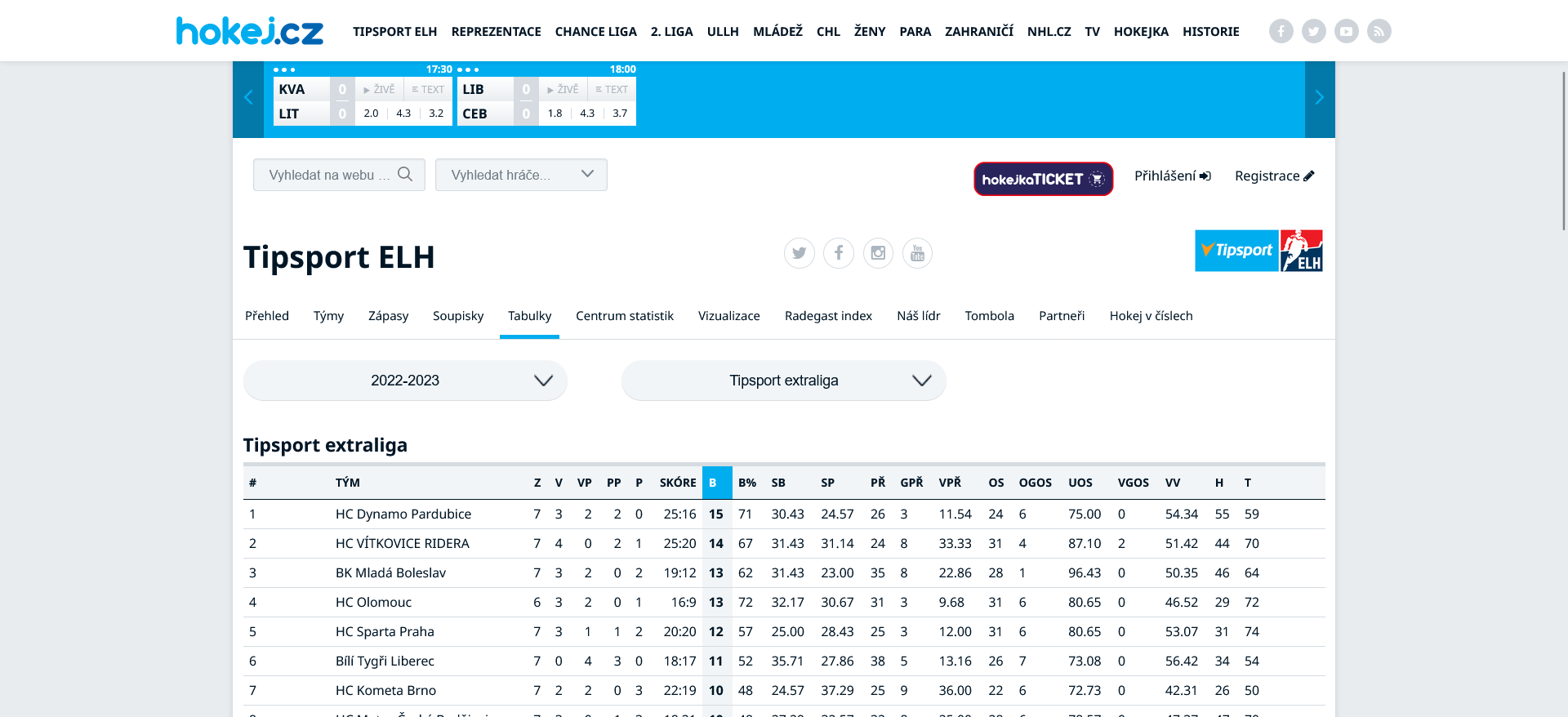Open TEXT commentary for LIB vs CEB
Screen dimensions: 1568x717
point(612,89)
